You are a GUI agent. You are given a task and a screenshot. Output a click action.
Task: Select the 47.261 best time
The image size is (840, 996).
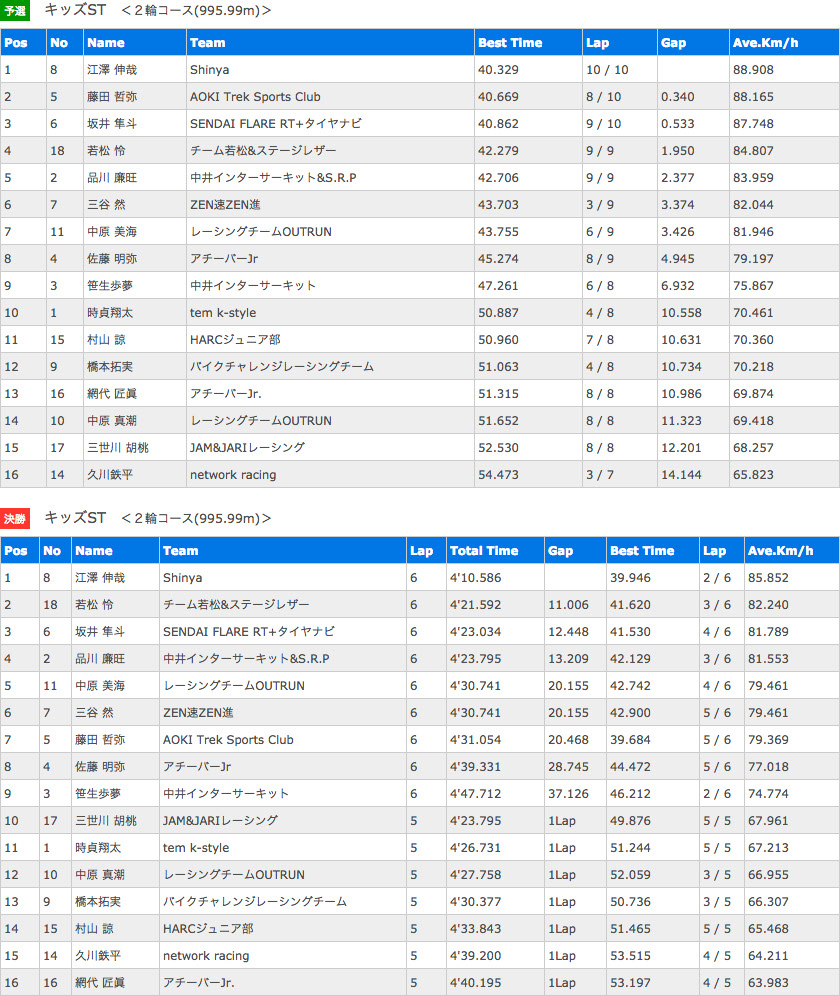coord(498,286)
